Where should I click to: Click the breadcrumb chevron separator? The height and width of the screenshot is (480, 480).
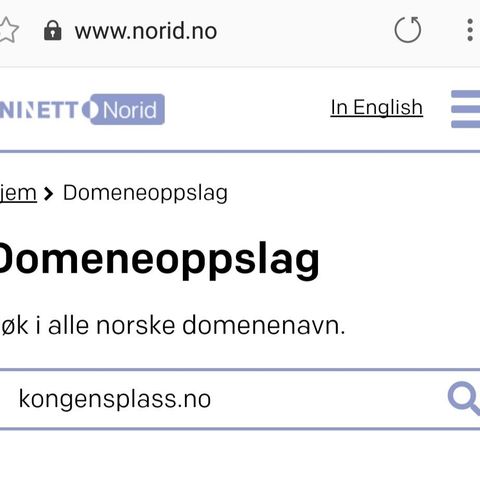tap(49, 194)
